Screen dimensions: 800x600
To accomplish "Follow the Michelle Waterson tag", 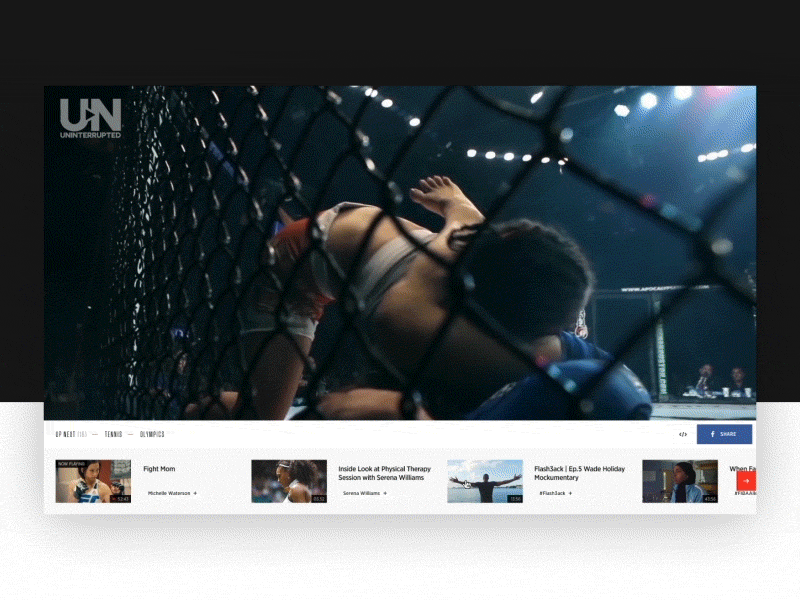I will coord(172,493).
